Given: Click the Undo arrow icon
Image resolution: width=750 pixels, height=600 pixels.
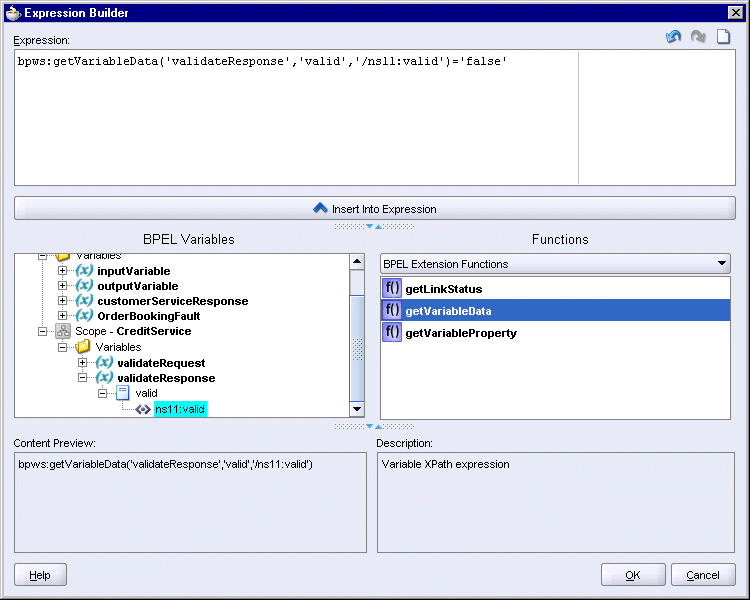Looking at the screenshot, I should 673,36.
